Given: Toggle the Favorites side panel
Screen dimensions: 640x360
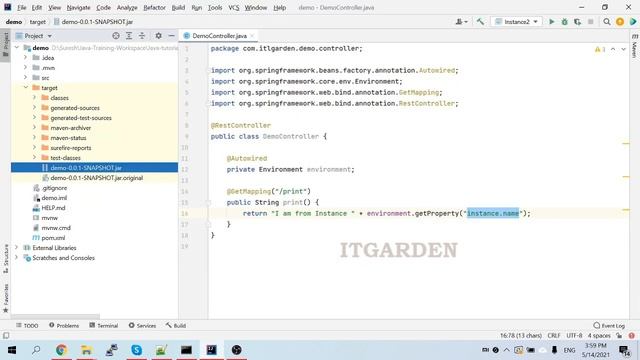Looking at the screenshot, I should coord(6,298).
